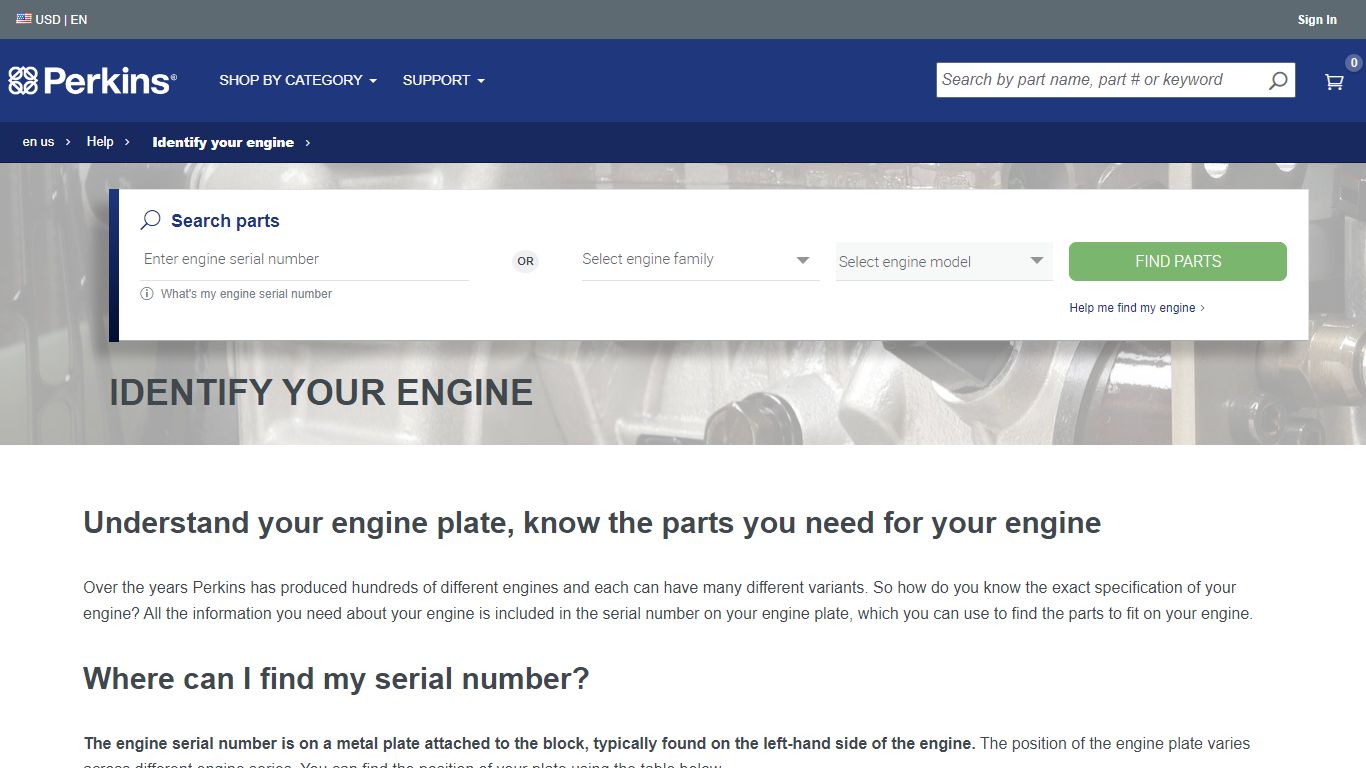This screenshot has width=1366, height=768.
Task: Focus the part name search box
Action: 1100,80
